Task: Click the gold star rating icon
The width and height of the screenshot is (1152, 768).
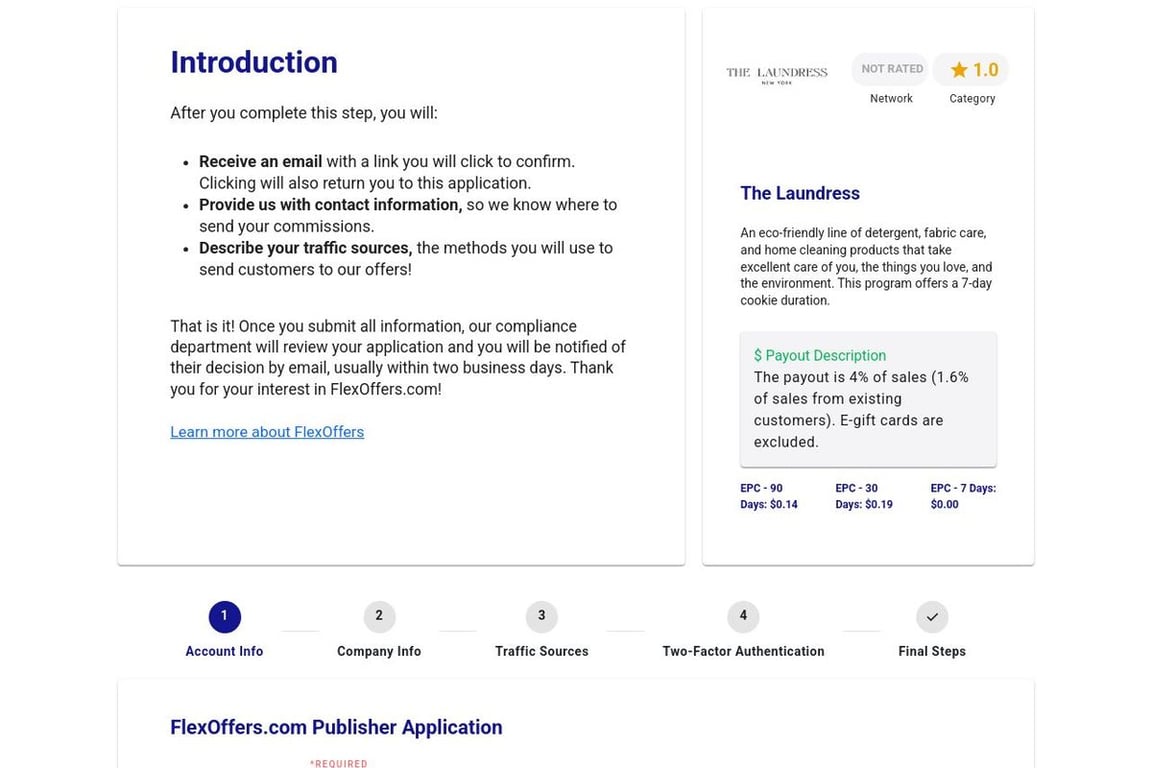Action: click(959, 70)
